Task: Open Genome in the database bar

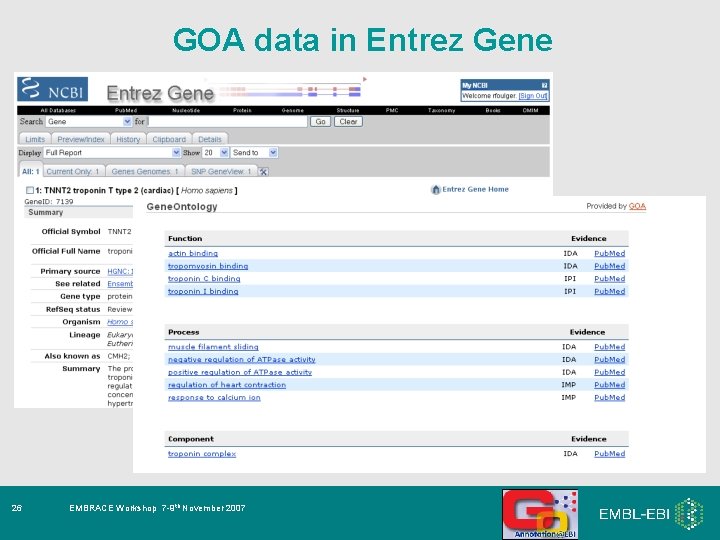Action: coord(292,110)
